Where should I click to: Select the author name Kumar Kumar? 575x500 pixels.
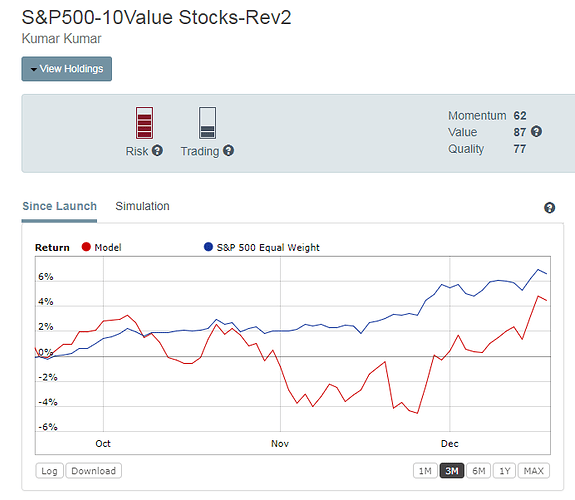61,39
